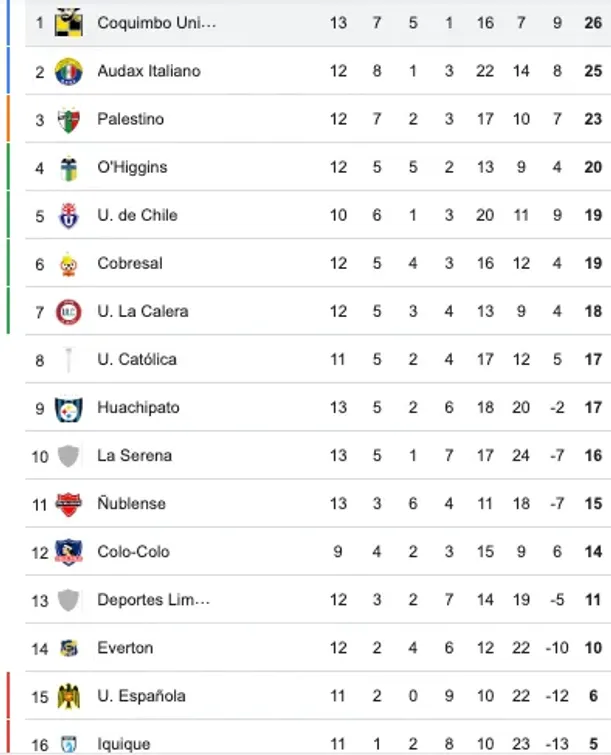Click Coquimbo Unido's 26 points total

tap(593, 22)
